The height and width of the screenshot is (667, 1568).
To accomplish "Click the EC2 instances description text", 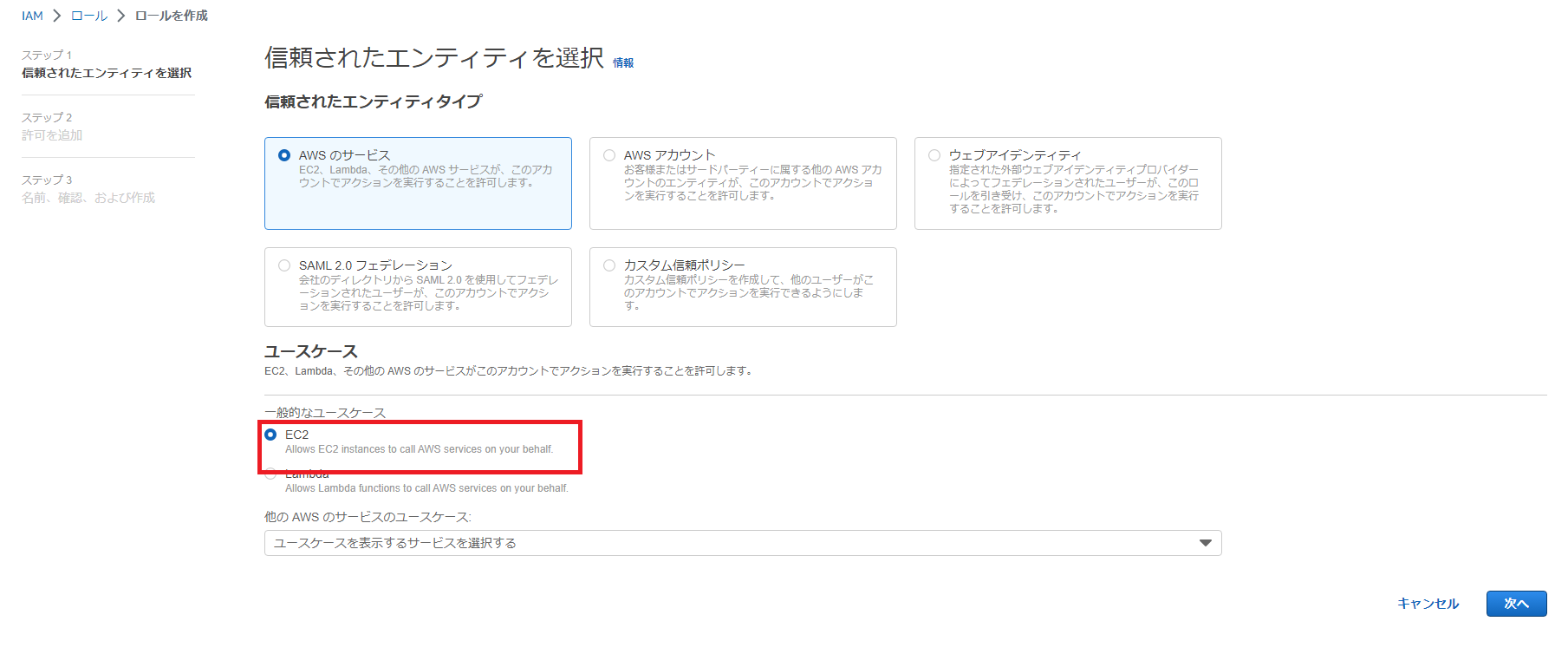I will pos(419,449).
